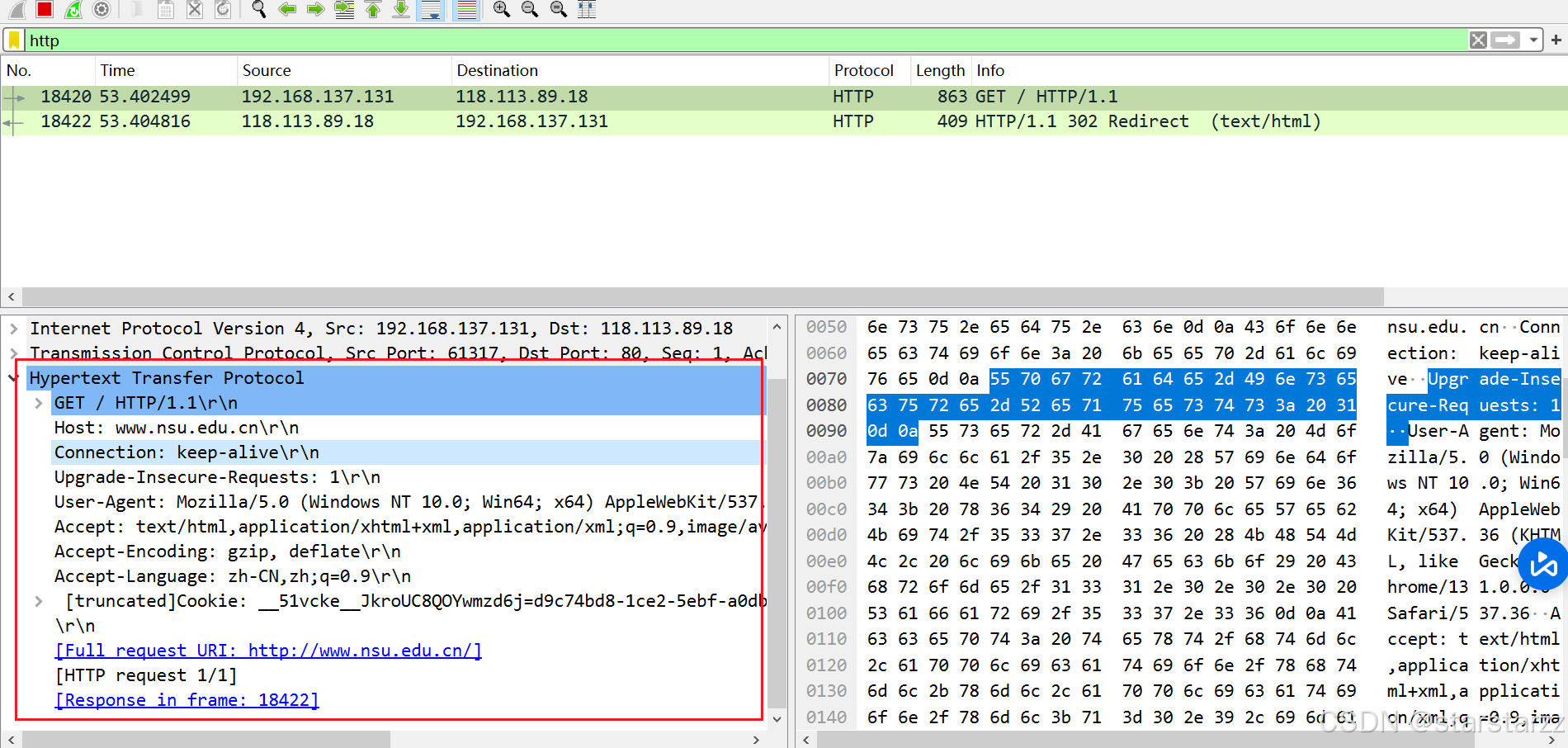Select the Accept-Language header line
The image size is (1568, 748).
233,576
